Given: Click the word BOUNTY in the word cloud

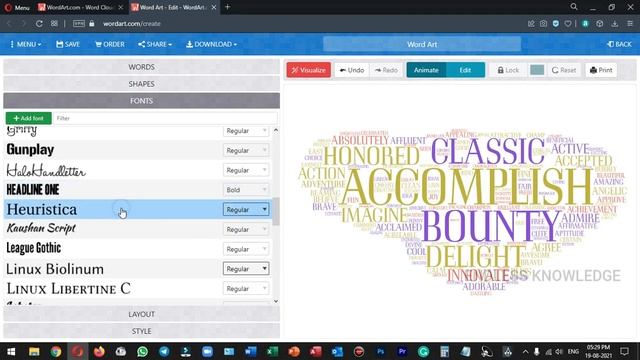Looking at the screenshot, I should (x=491, y=226).
